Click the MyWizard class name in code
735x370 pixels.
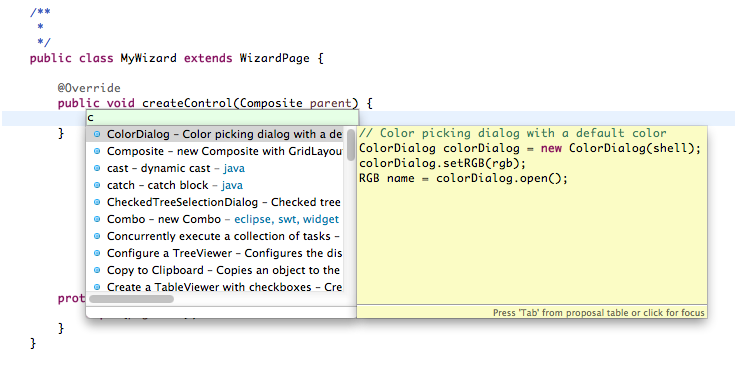point(148,58)
